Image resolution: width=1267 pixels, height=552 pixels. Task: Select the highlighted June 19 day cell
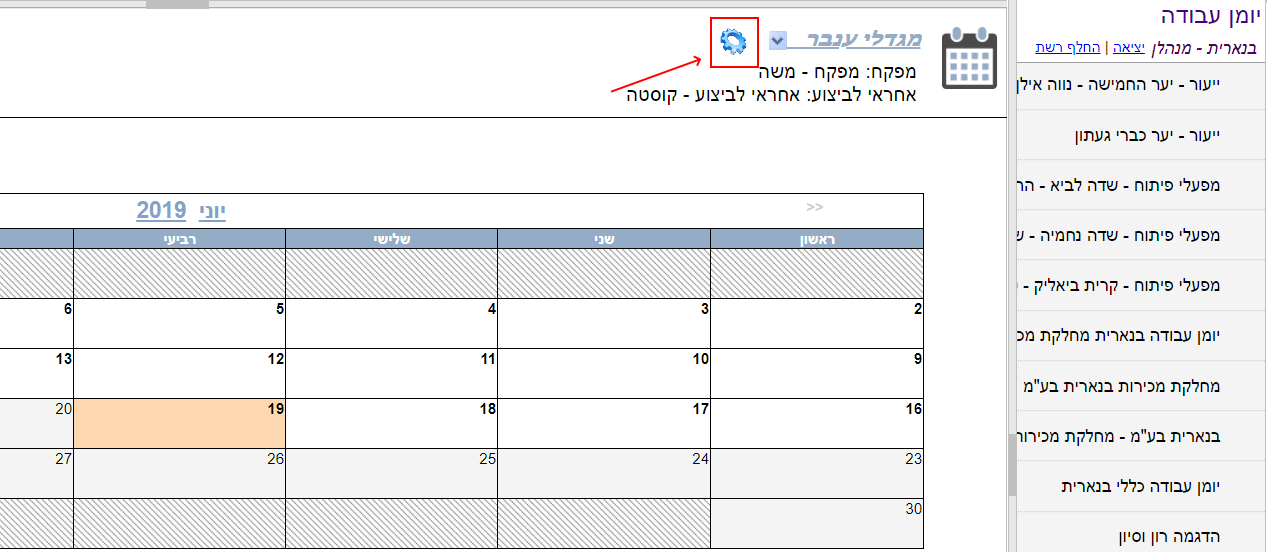(x=180, y=423)
